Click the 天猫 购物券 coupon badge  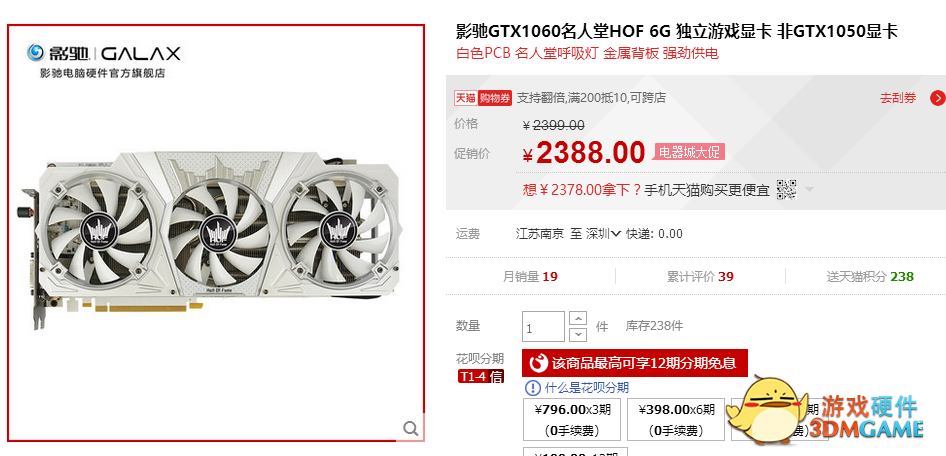(x=483, y=98)
